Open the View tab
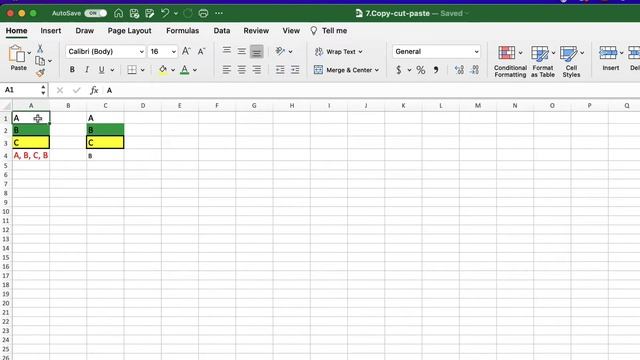This screenshot has height=360, width=640. click(291, 31)
